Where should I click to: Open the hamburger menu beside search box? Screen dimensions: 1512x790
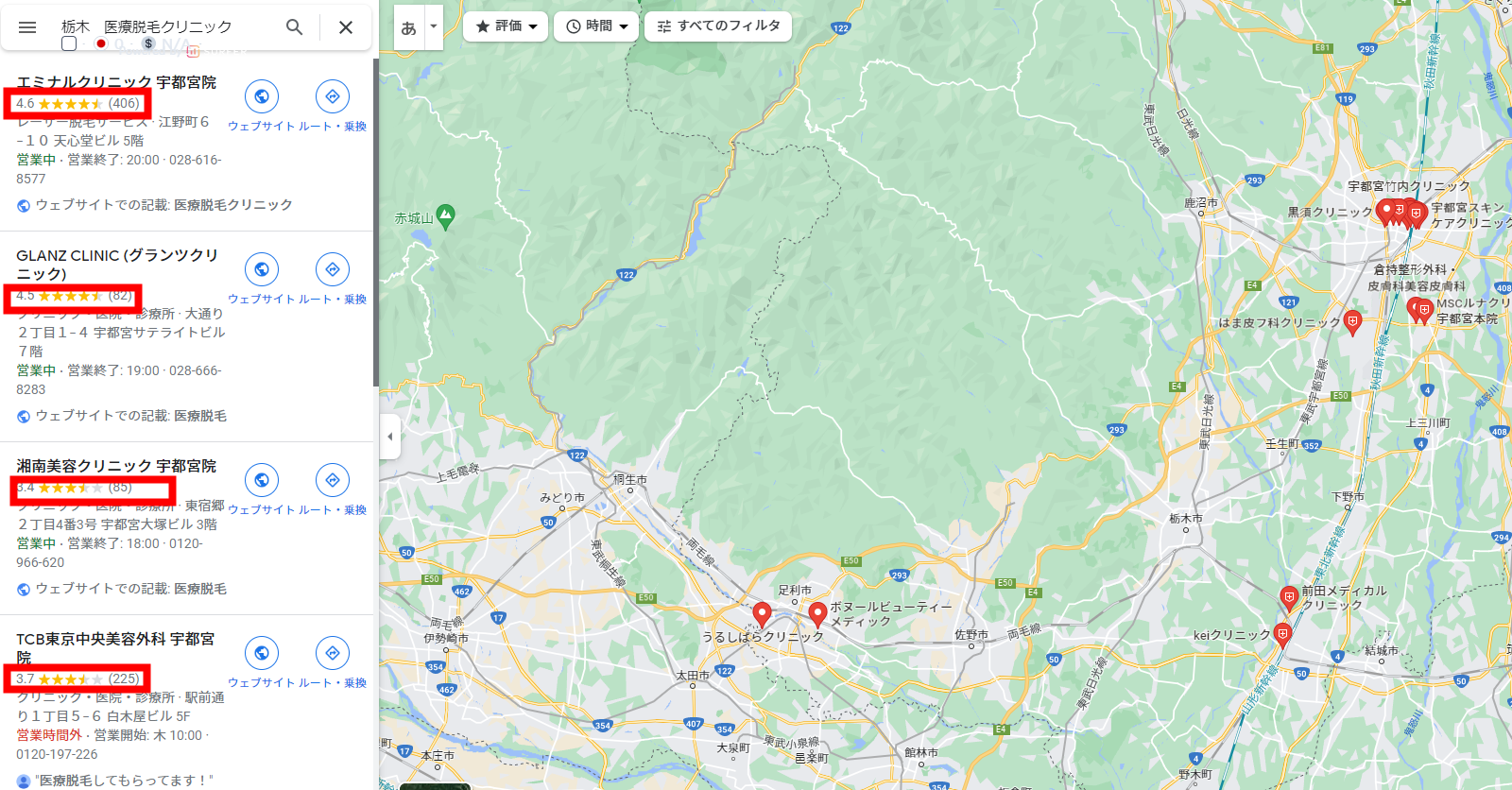point(27,27)
